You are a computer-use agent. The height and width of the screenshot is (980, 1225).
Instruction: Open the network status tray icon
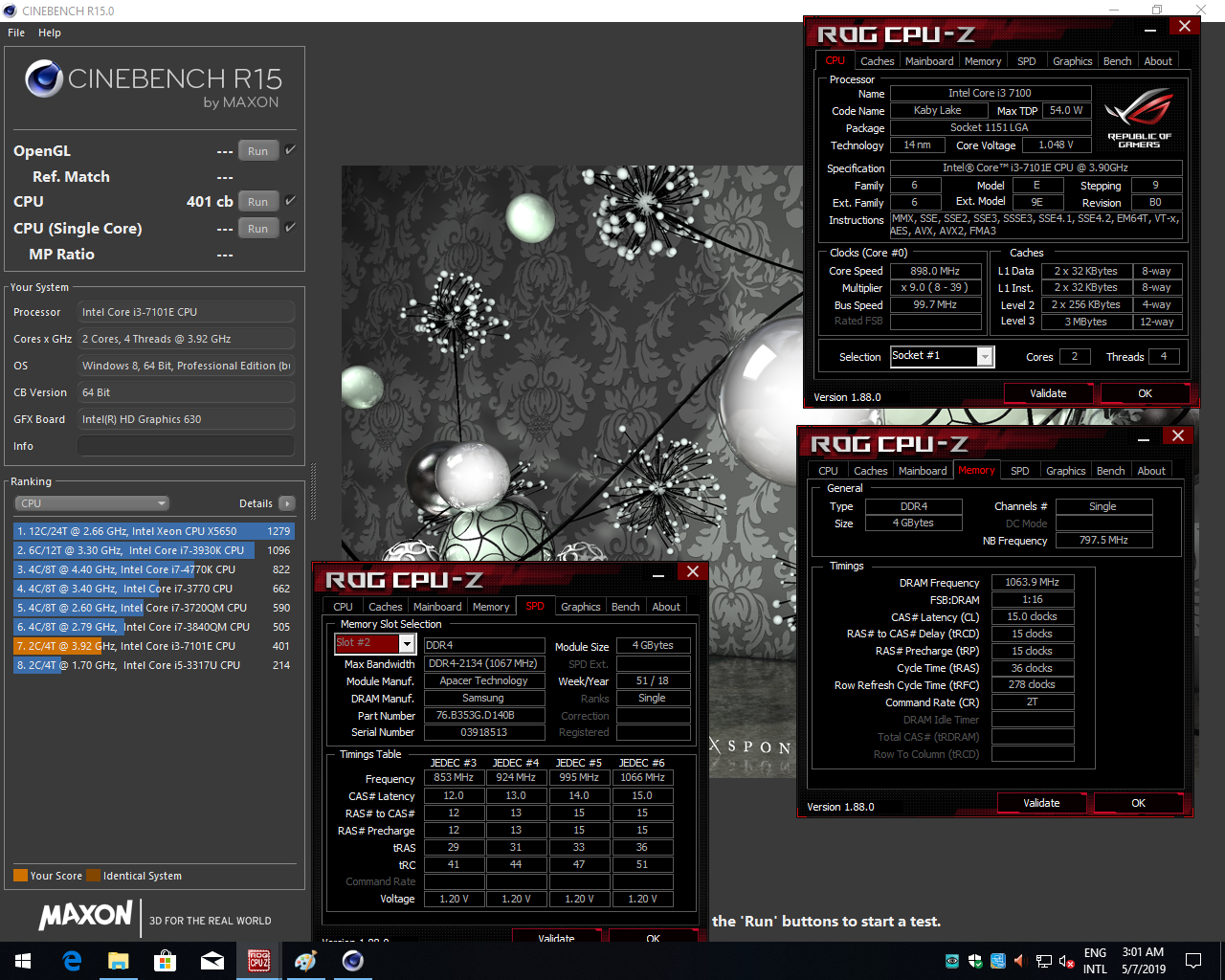click(x=1044, y=961)
